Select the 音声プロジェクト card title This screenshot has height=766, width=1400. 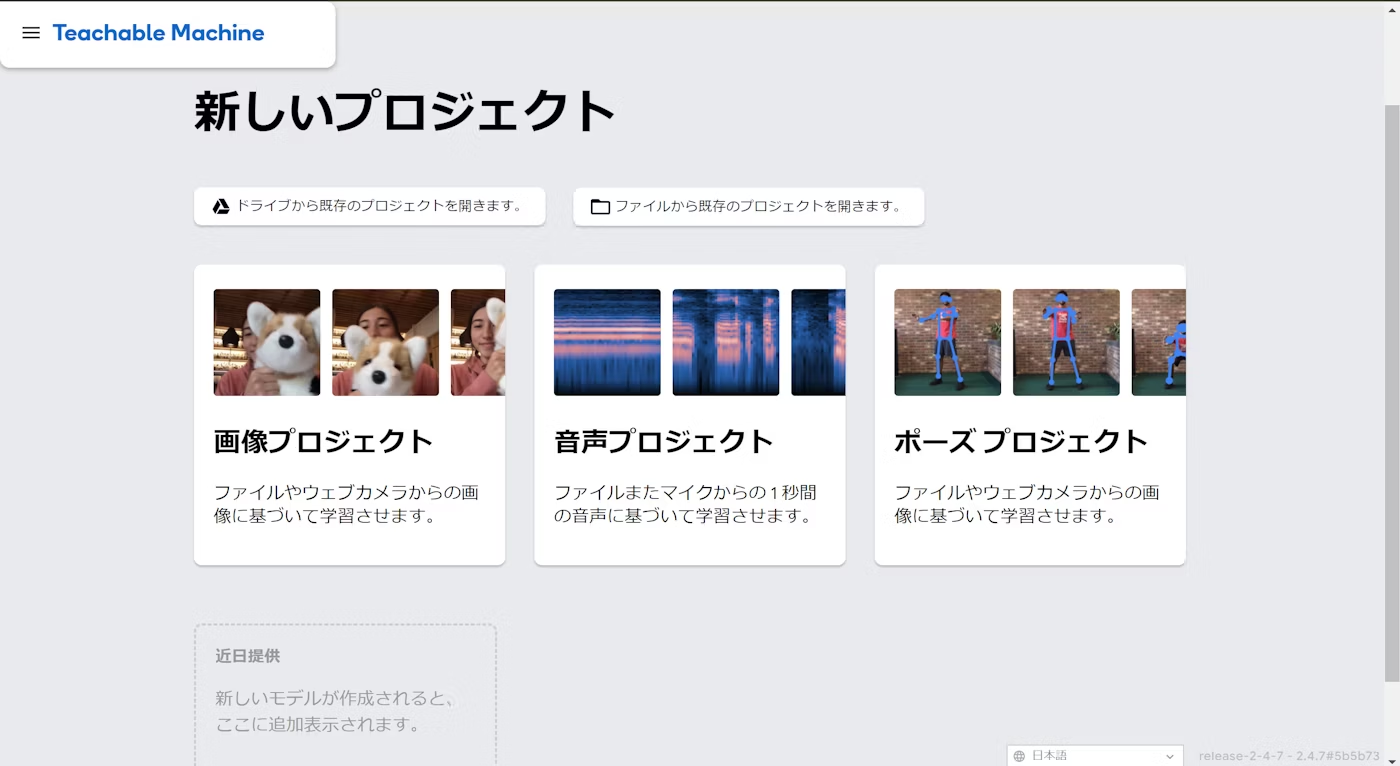pos(664,441)
